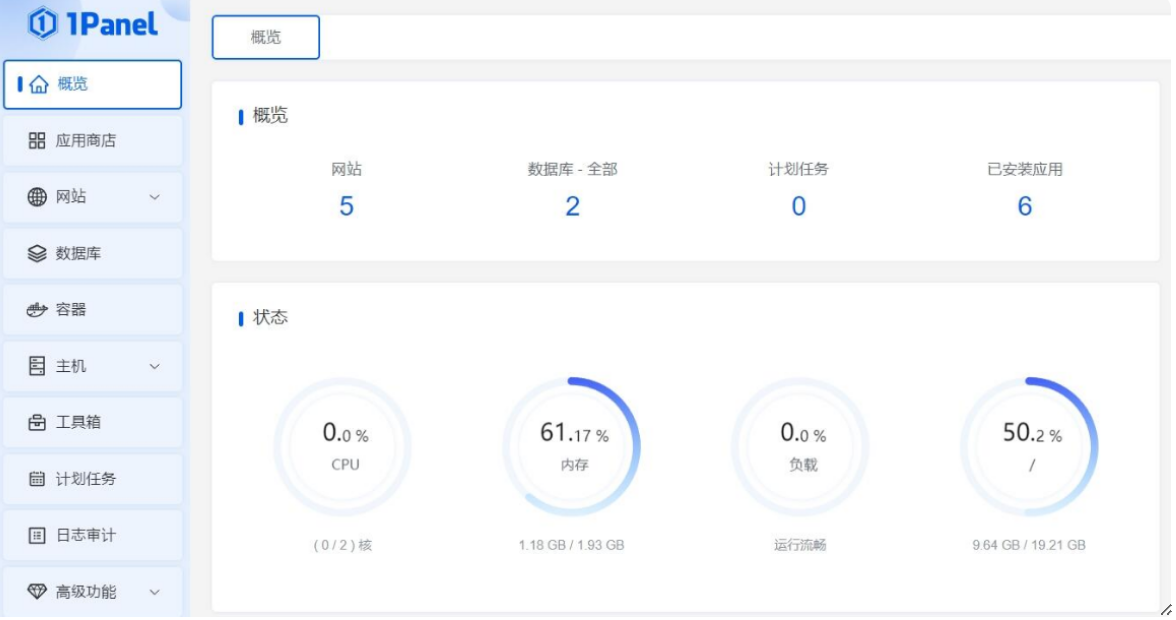Viewport: 1176px width, 620px height.
Task: Click the home icon beside 概览
Action: click(39, 85)
